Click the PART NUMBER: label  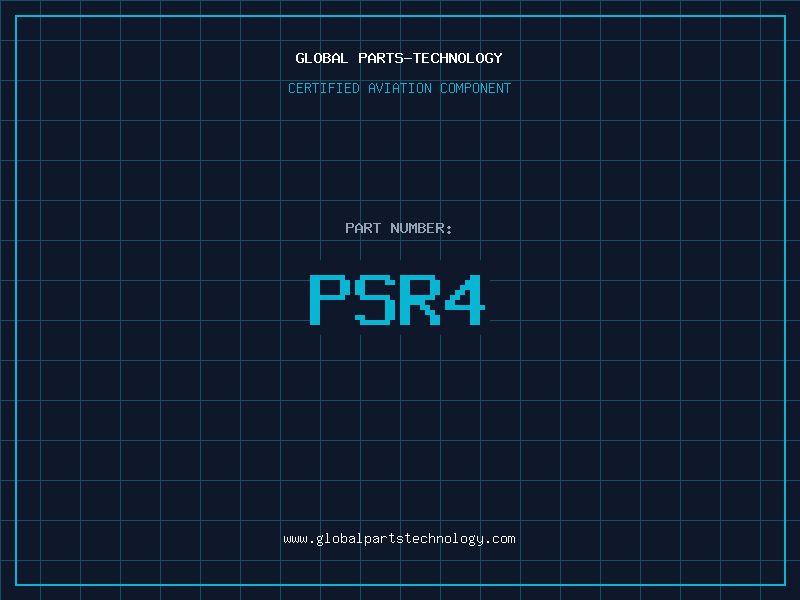pyautogui.click(x=399, y=228)
